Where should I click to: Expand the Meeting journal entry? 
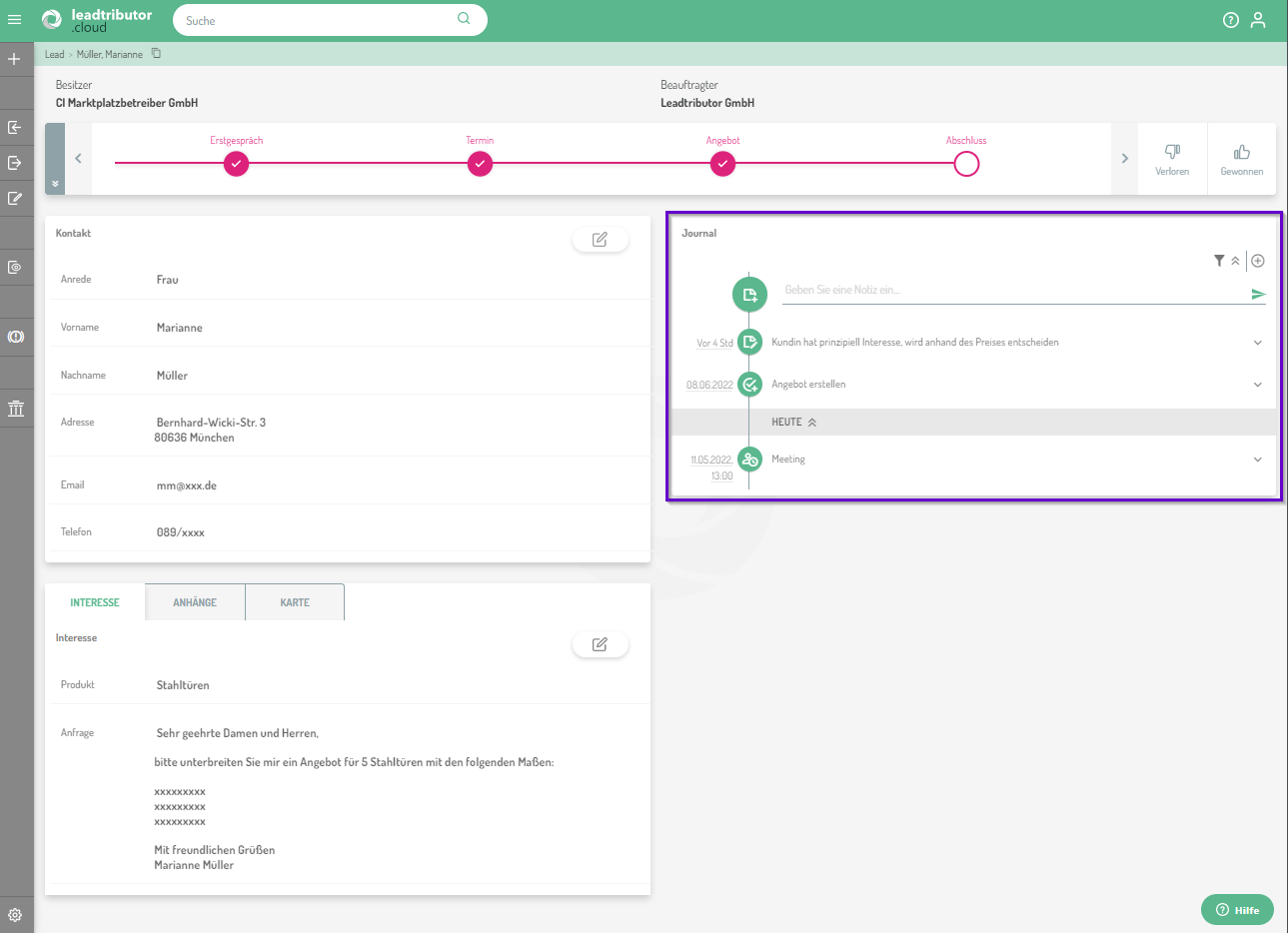pos(1257,460)
